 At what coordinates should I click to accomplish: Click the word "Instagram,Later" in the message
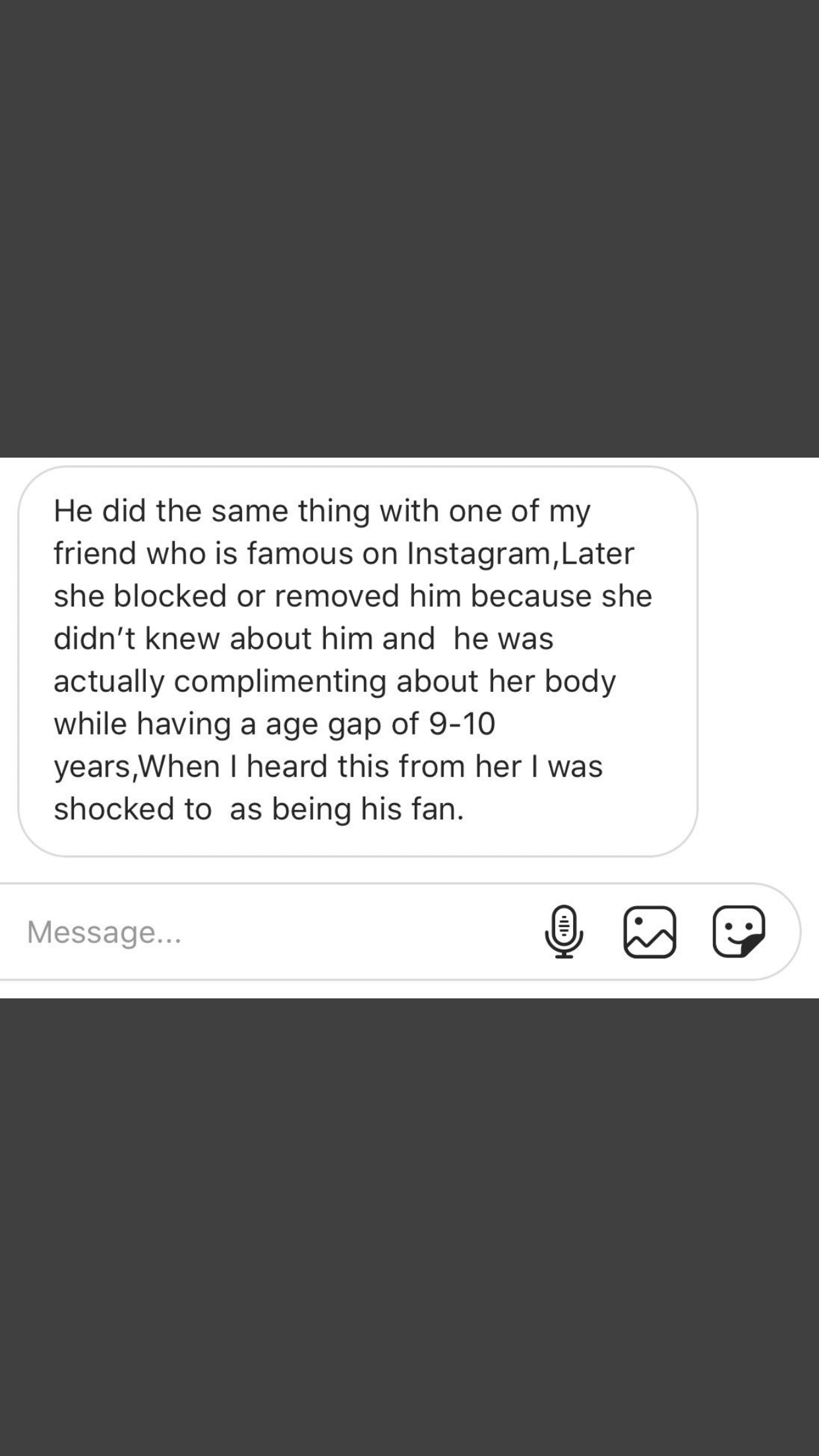tap(520, 554)
